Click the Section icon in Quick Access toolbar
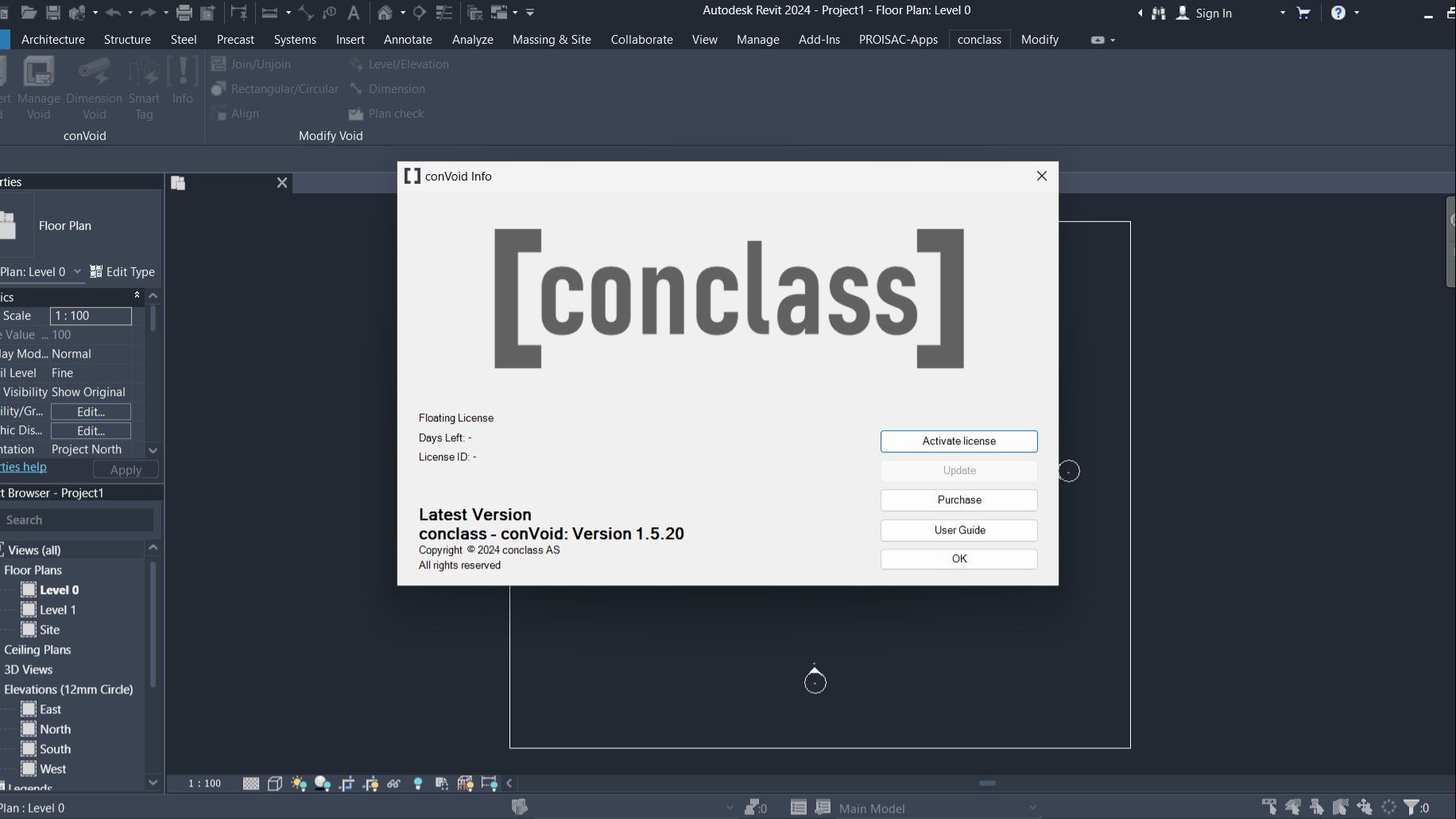This screenshot has height=819, width=1456. [420, 13]
